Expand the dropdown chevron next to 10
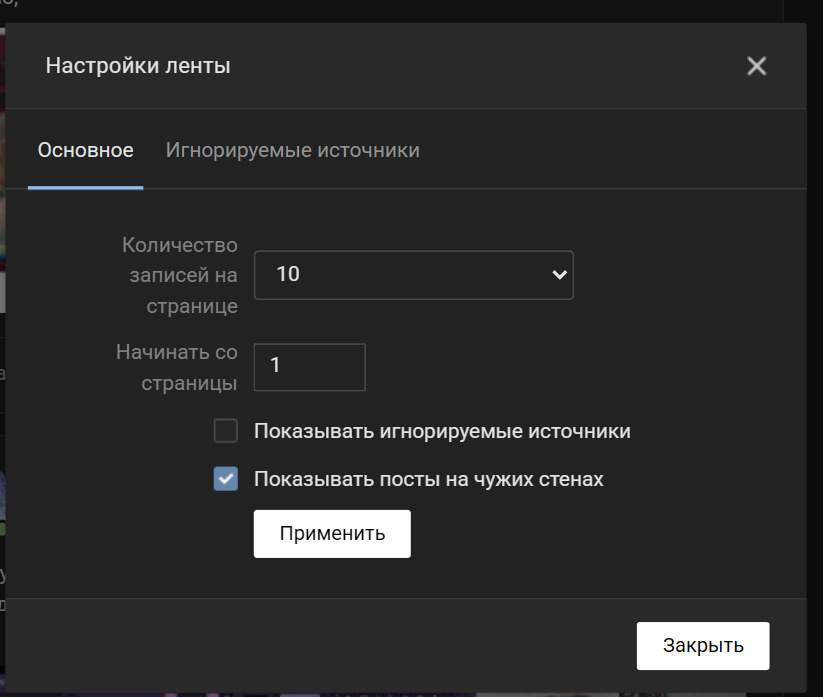823x697 pixels. [560, 274]
